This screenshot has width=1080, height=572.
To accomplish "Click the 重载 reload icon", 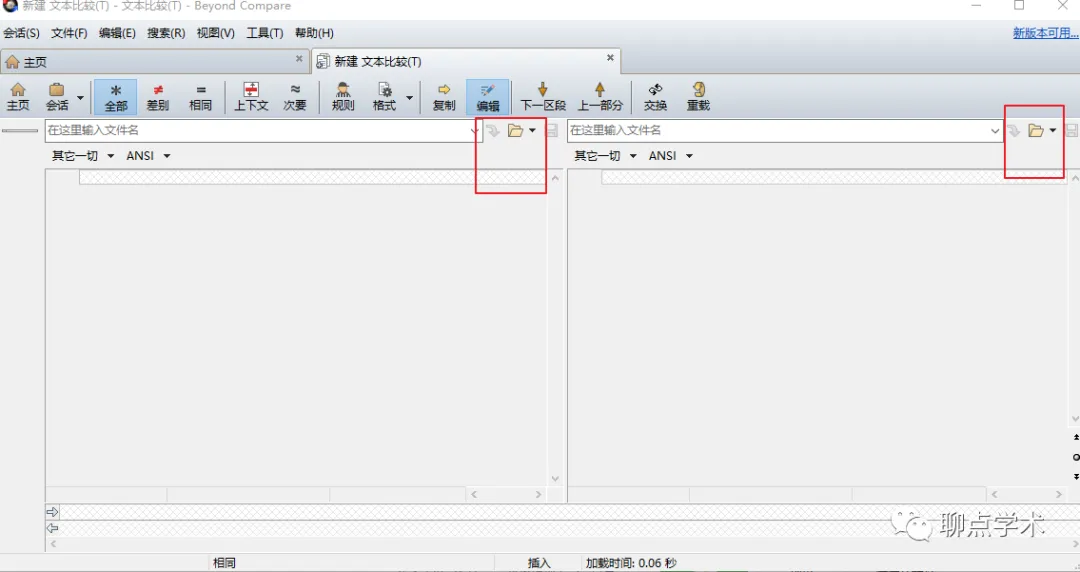I will [x=698, y=96].
